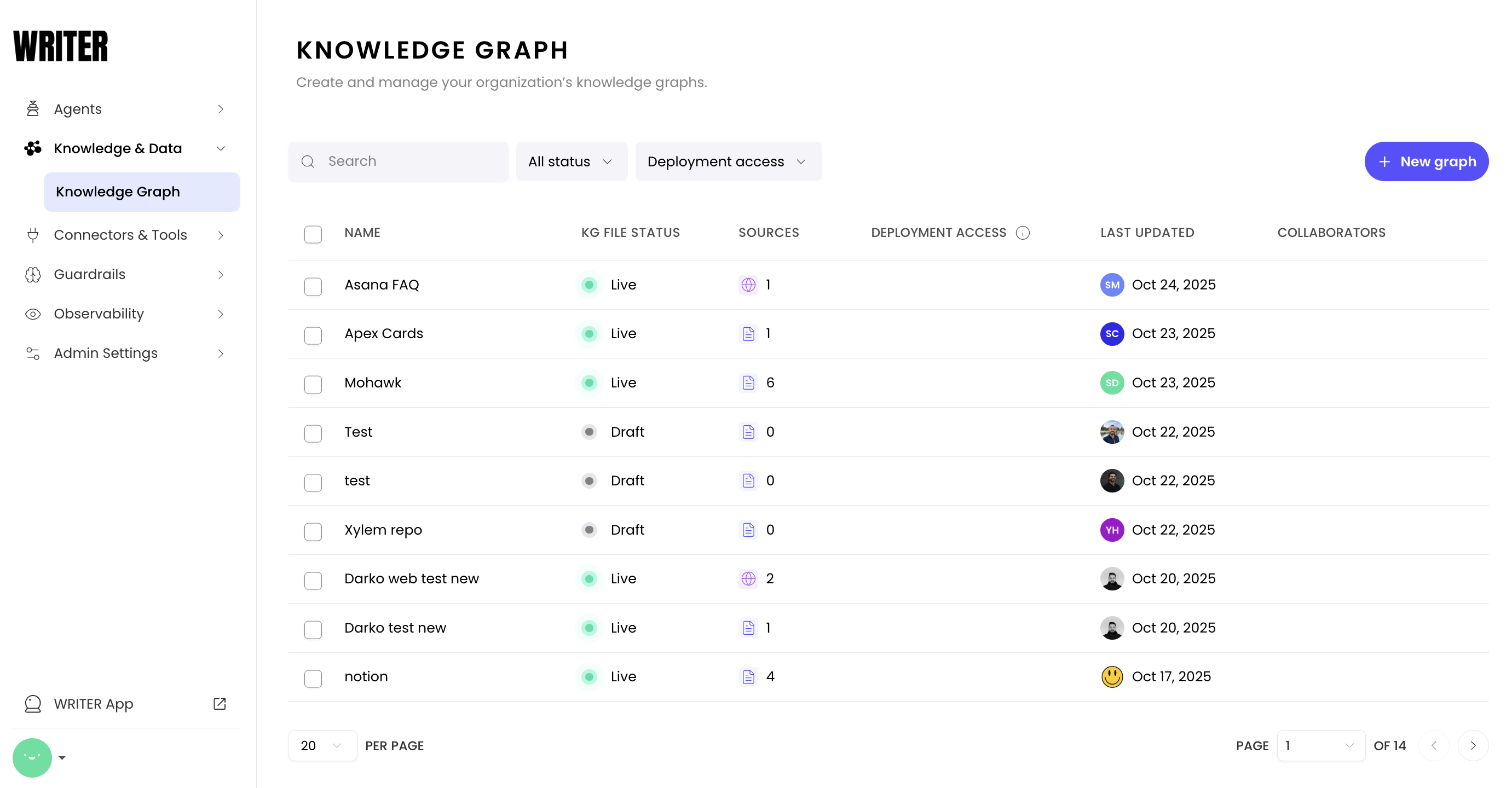
Task: Check the select-all checkbox in table header
Action: click(313, 234)
